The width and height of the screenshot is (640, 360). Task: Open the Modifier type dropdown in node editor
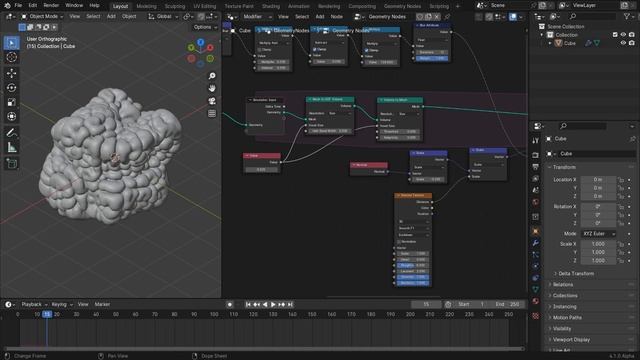(x=257, y=17)
